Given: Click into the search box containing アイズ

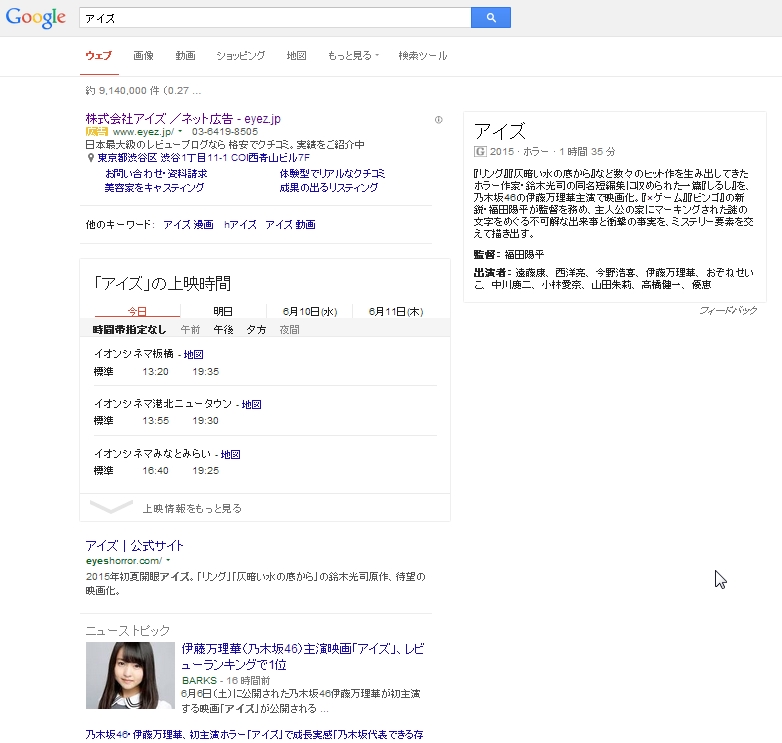Looking at the screenshot, I should click(x=275, y=18).
